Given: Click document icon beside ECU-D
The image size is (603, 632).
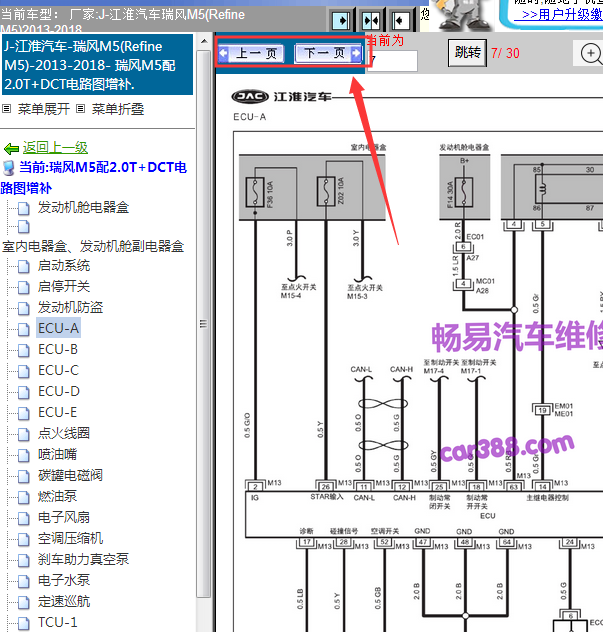Looking at the screenshot, I should coord(24,392).
